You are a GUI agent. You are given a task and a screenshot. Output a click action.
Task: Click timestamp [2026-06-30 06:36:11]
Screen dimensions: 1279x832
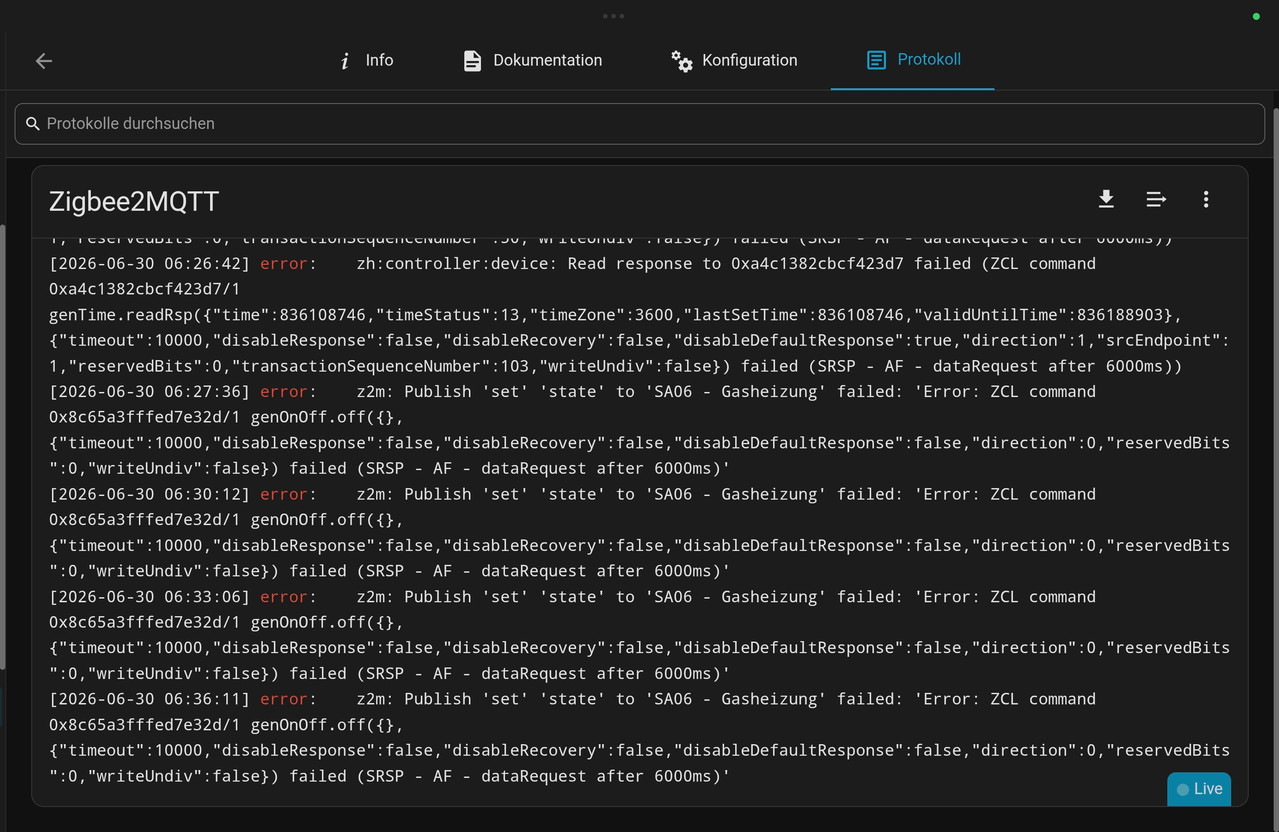[150, 699]
